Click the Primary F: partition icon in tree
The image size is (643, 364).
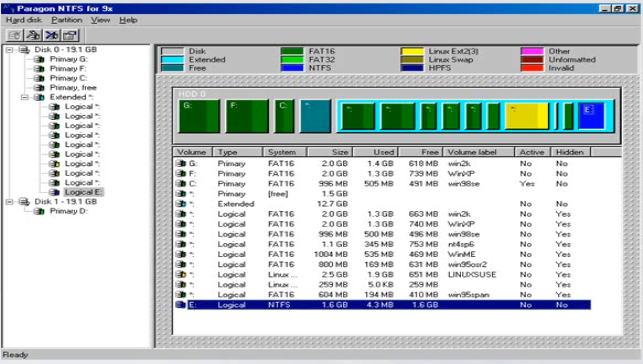[39, 68]
